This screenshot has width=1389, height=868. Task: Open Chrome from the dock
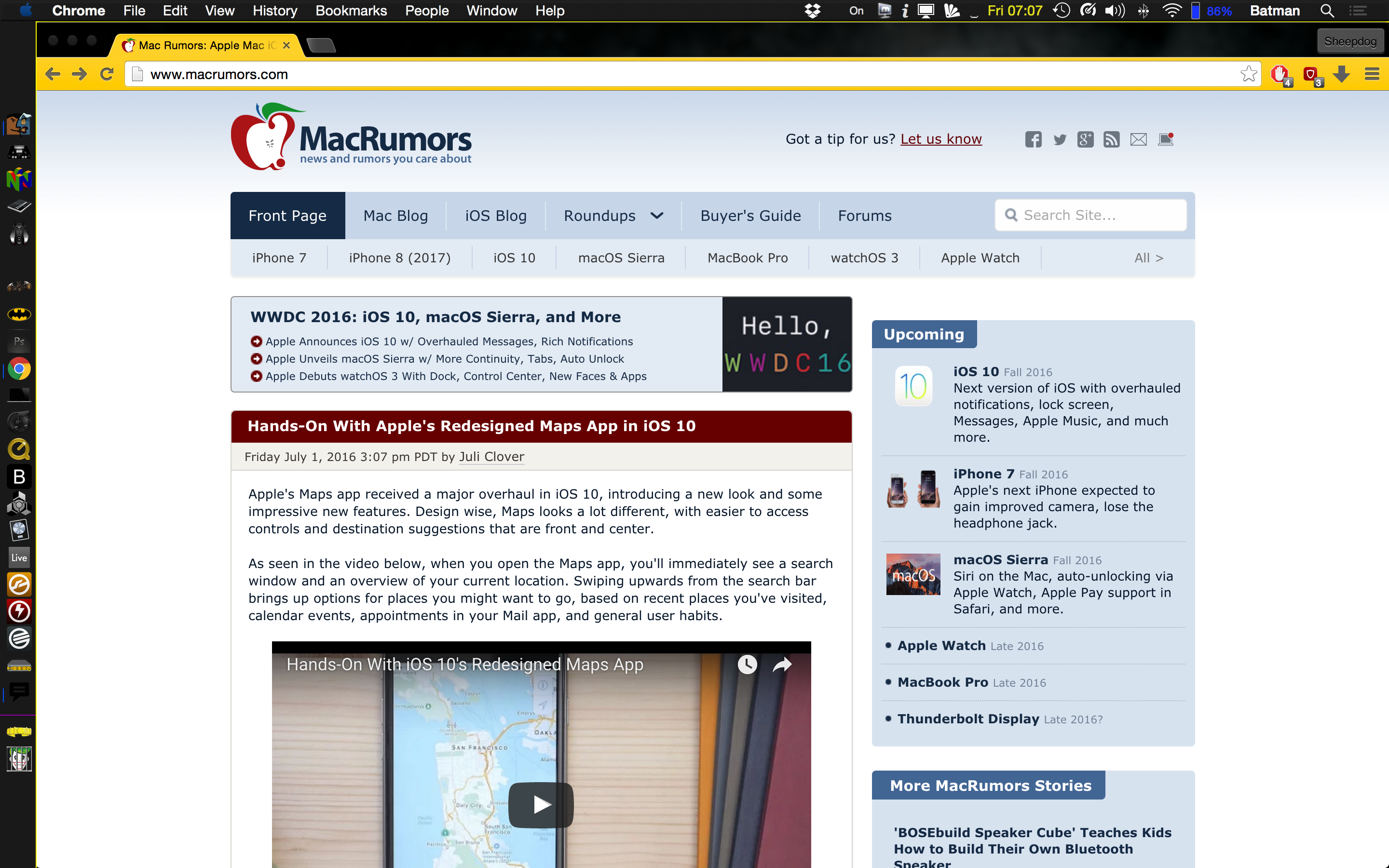(19, 368)
